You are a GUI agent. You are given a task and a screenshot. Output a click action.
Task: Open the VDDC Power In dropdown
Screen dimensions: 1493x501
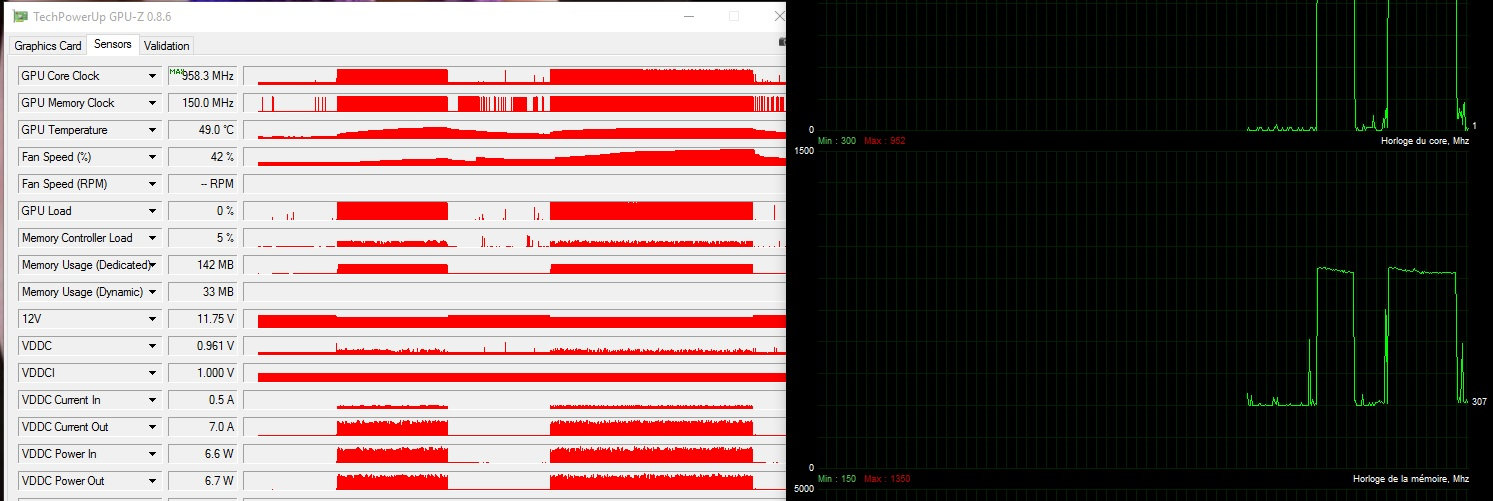pos(153,454)
